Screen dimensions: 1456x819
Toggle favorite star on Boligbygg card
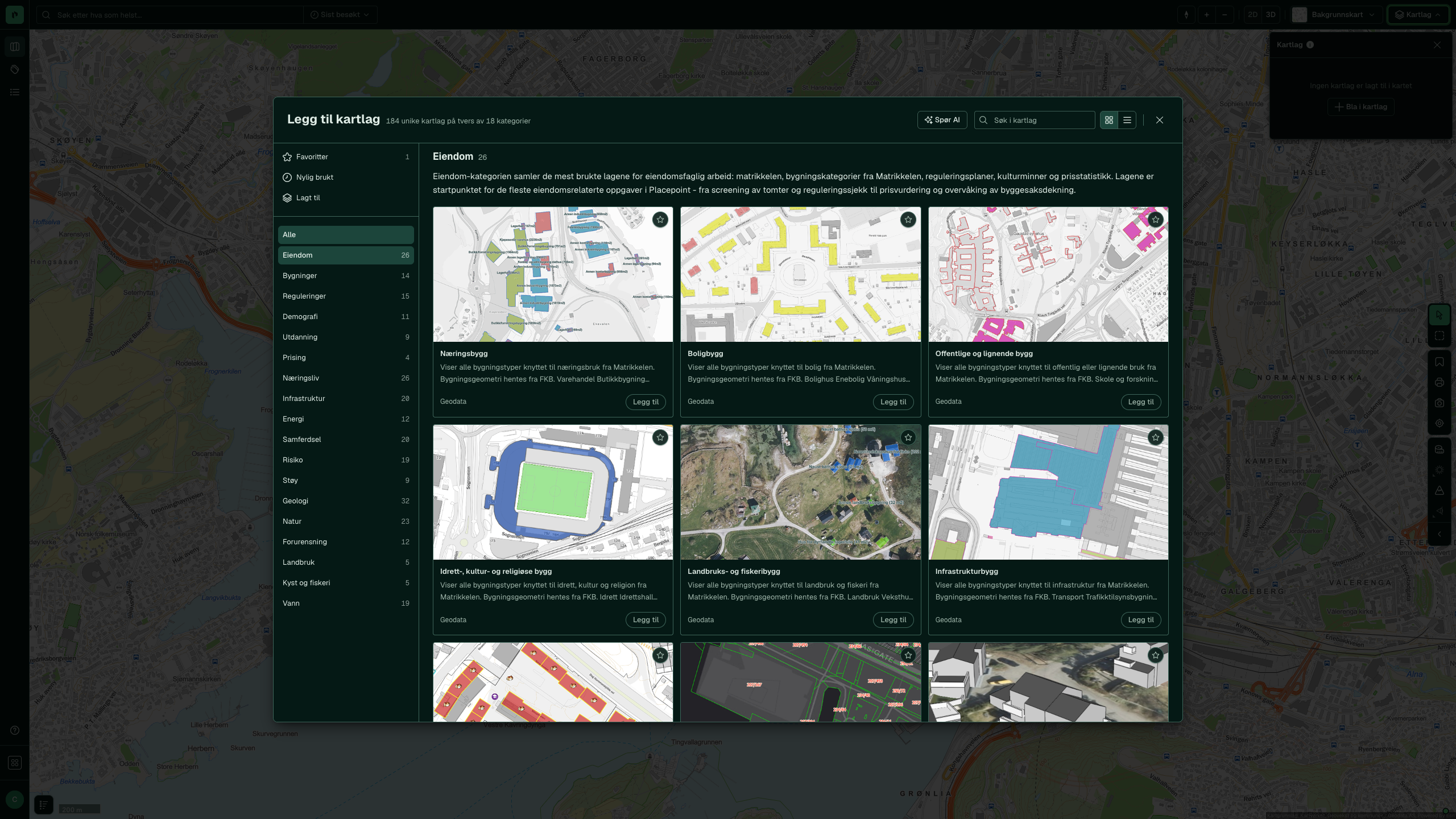908,220
